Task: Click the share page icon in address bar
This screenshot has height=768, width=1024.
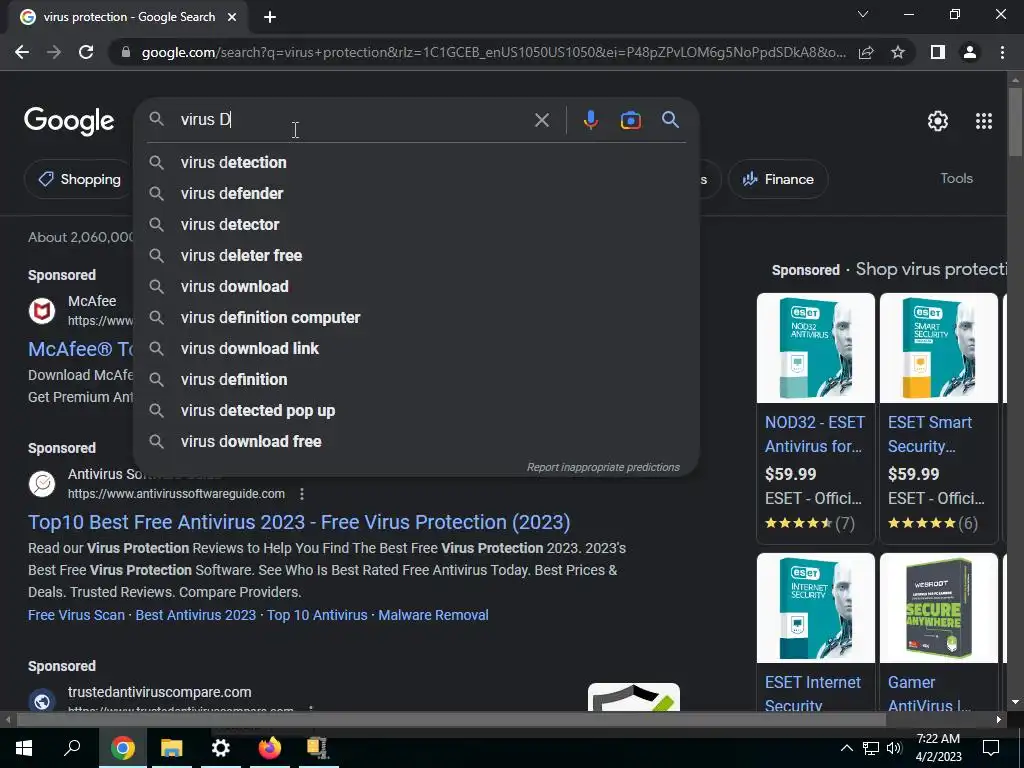Action: [x=866, y=52]
